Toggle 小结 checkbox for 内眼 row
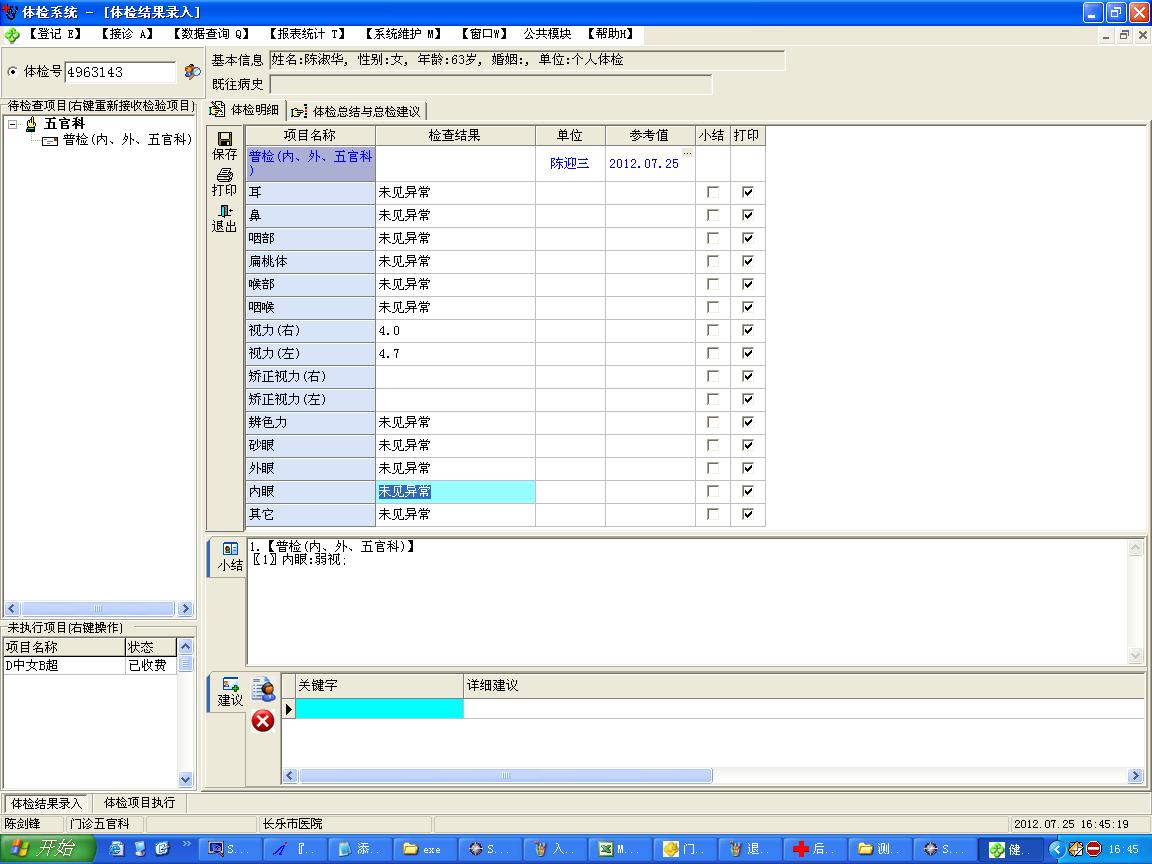The height and width of the screenshot is (864, 1152). tap(713, 492)
